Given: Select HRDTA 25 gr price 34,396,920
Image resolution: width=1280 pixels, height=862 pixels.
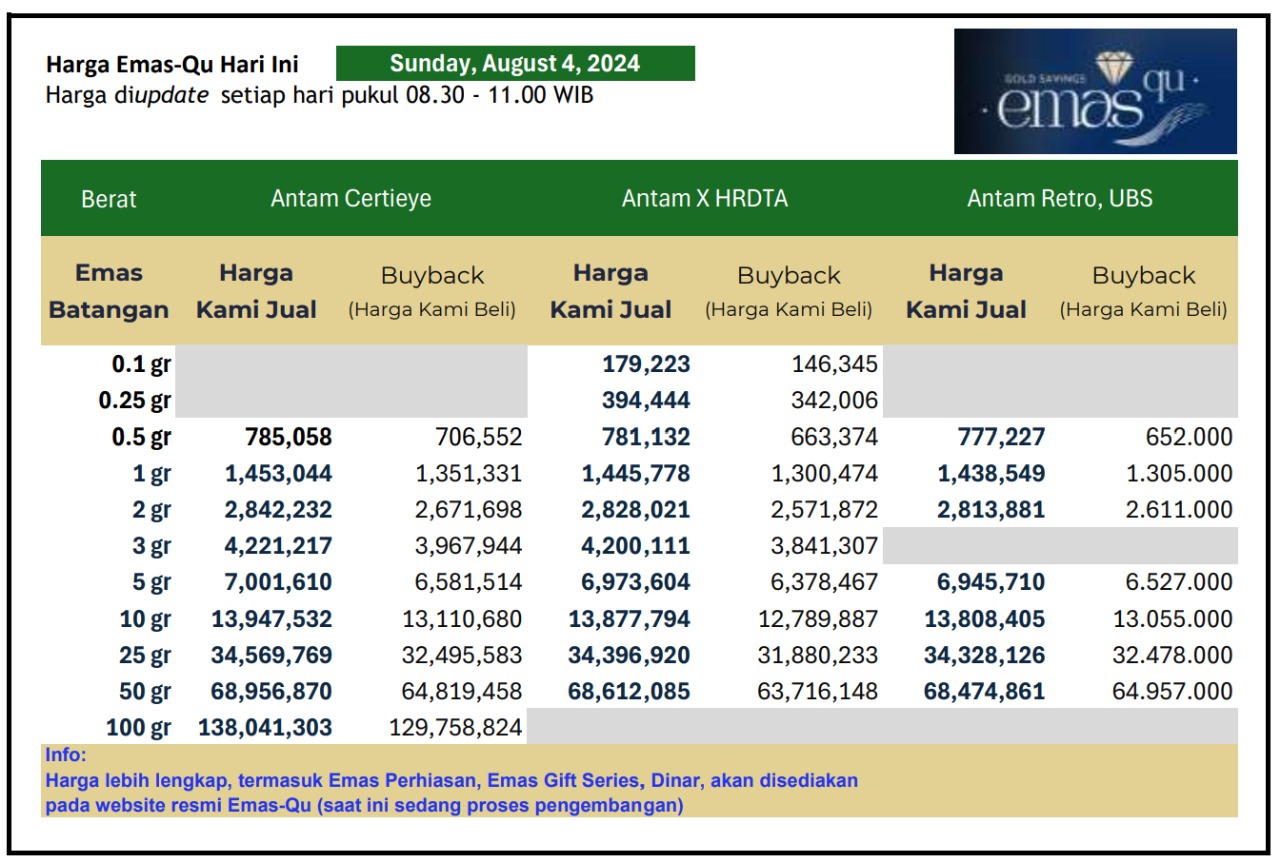Looking at the screenshot, I should pyautogui.click(x=630, y=656).
